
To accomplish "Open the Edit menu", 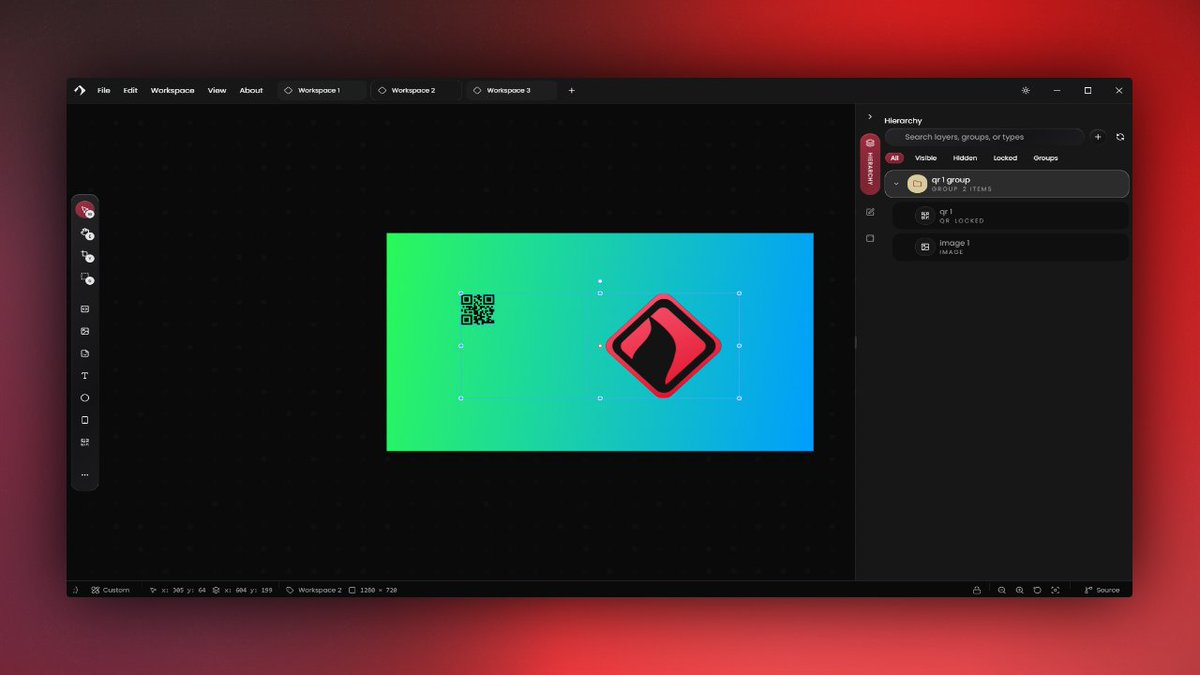I will tap(131, 90).
